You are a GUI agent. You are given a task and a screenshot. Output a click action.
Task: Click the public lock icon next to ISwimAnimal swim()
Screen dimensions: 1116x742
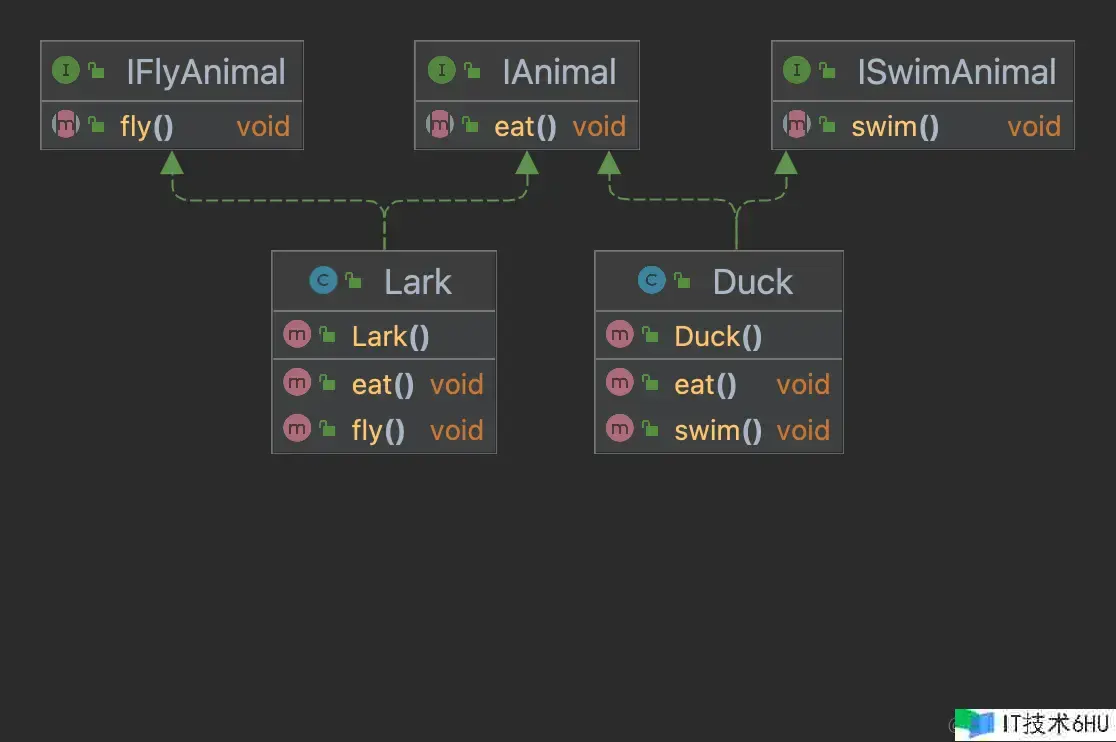tap(826, 124)
